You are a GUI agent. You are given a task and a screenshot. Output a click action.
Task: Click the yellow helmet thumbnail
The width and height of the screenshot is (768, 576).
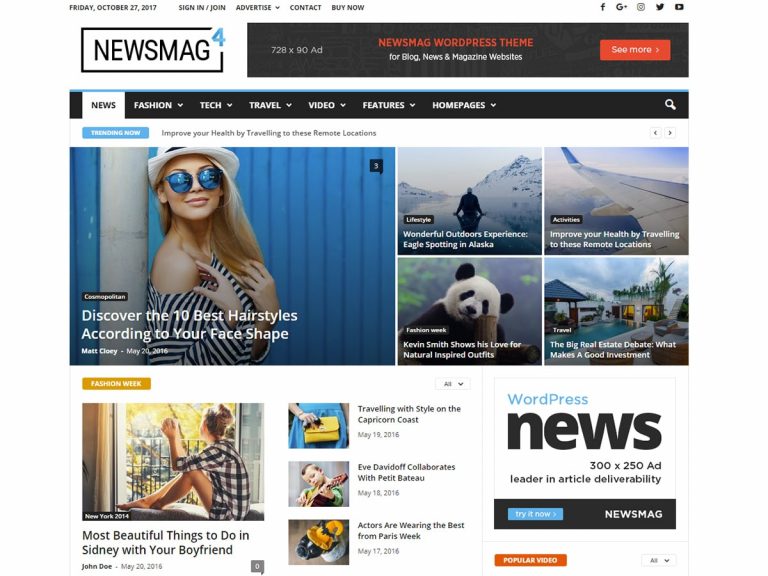[x=318, y=542]
